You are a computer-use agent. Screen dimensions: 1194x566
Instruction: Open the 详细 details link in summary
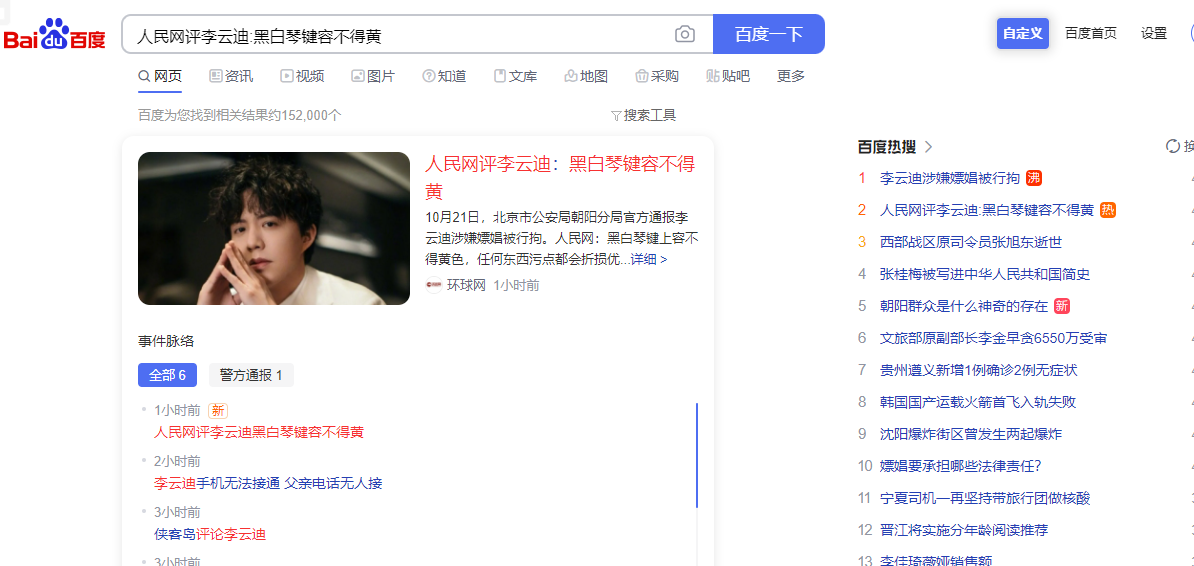[648, 259]
